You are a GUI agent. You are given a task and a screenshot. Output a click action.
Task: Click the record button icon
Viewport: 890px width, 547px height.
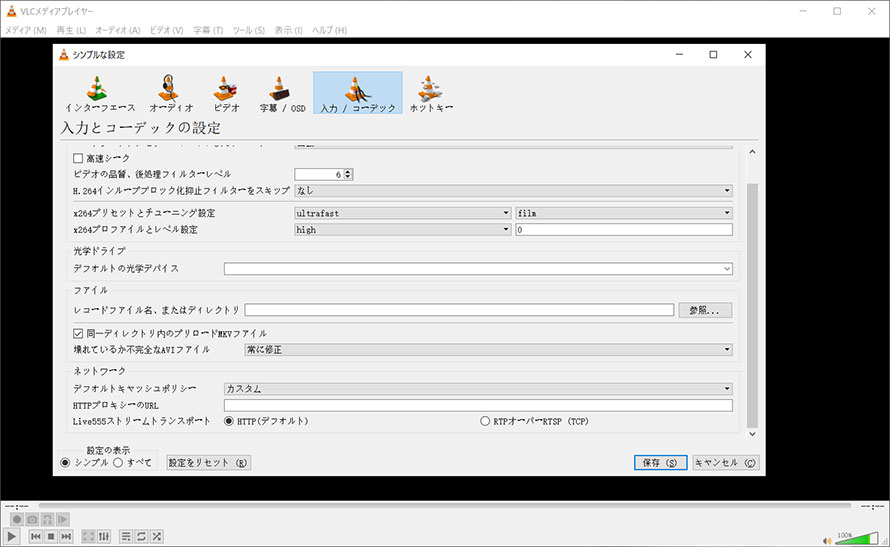(17, 519)
